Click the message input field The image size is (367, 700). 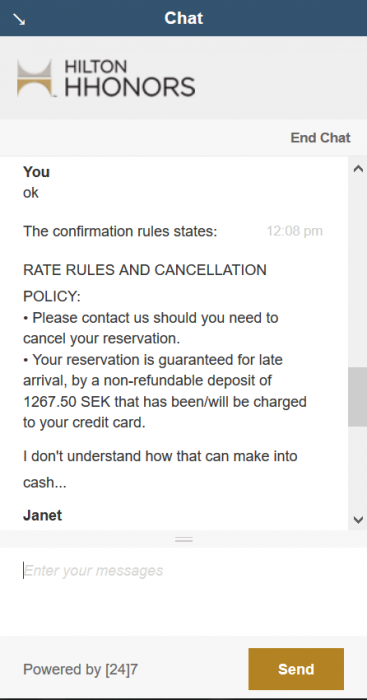pyautogui.click(x=184, y=592)
